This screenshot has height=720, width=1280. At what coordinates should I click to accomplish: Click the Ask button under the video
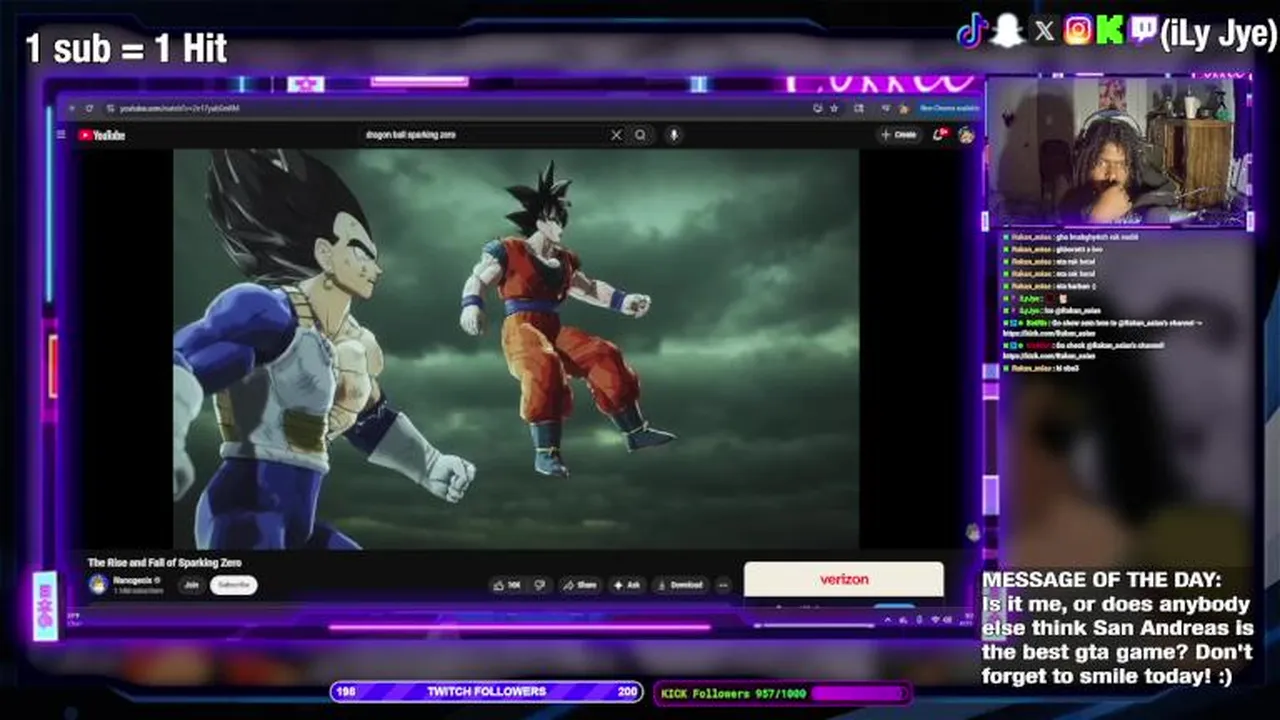click(x=627, y=585)
